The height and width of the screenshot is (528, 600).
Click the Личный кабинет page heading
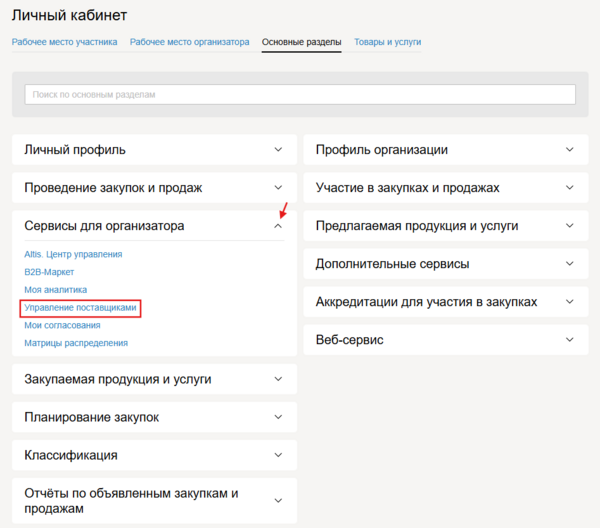point(69,15)
